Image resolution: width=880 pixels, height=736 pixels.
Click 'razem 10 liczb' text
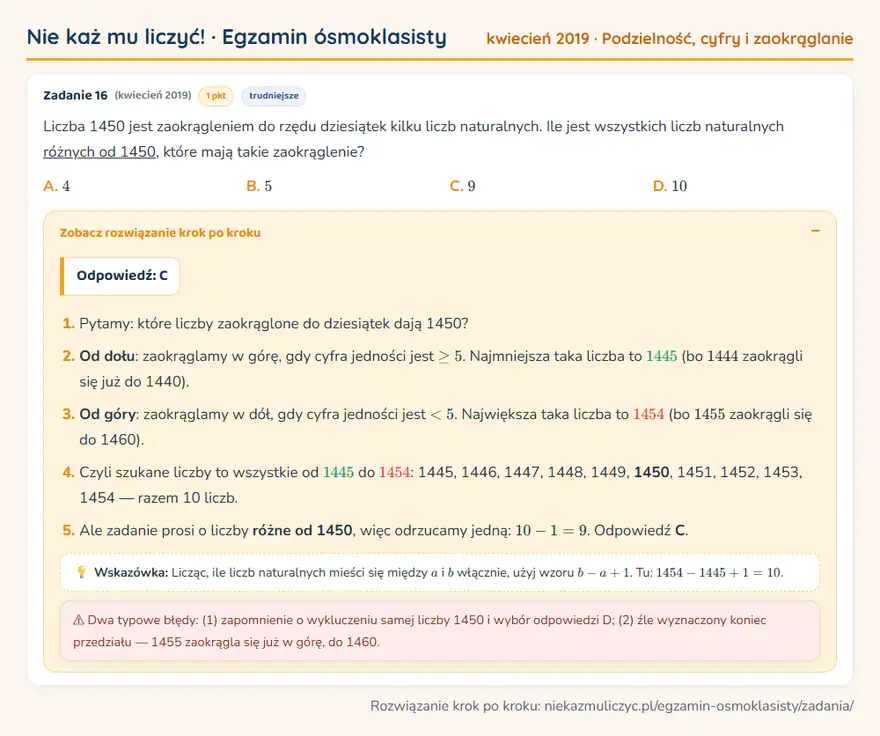(x=187, y=497)
